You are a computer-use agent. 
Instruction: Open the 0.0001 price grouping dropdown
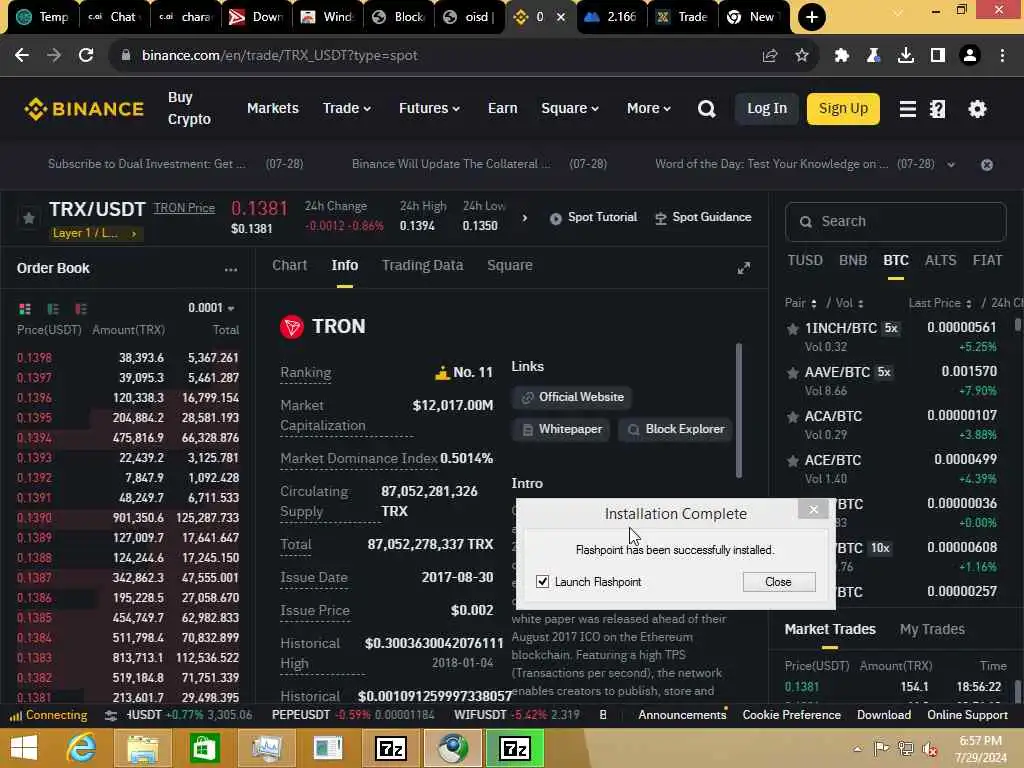[211, 308]
